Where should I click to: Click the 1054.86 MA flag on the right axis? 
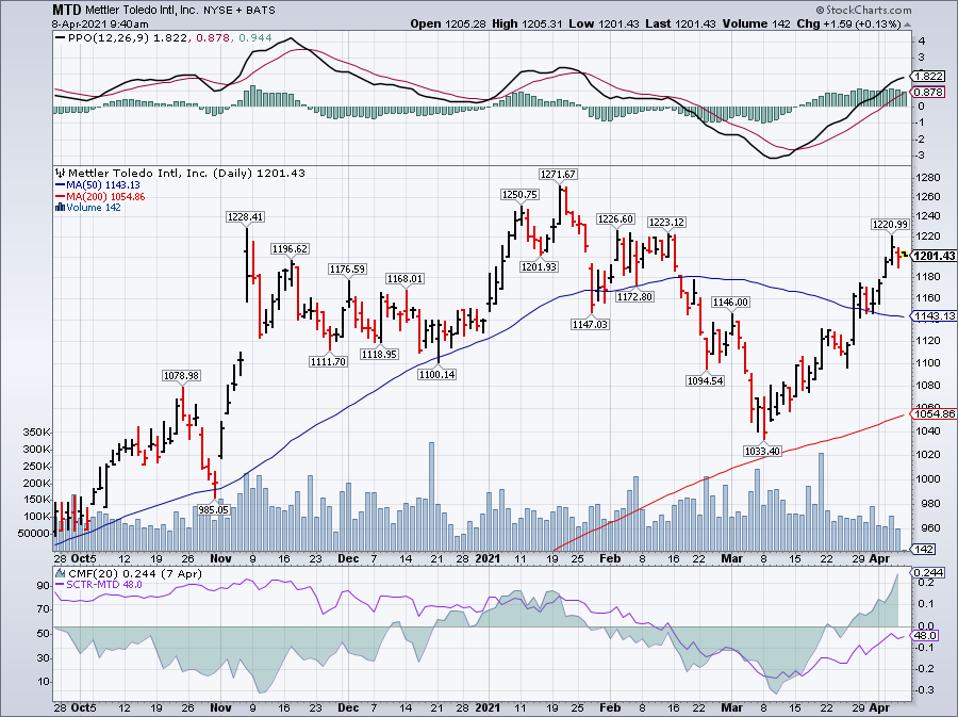coord(933,414)
